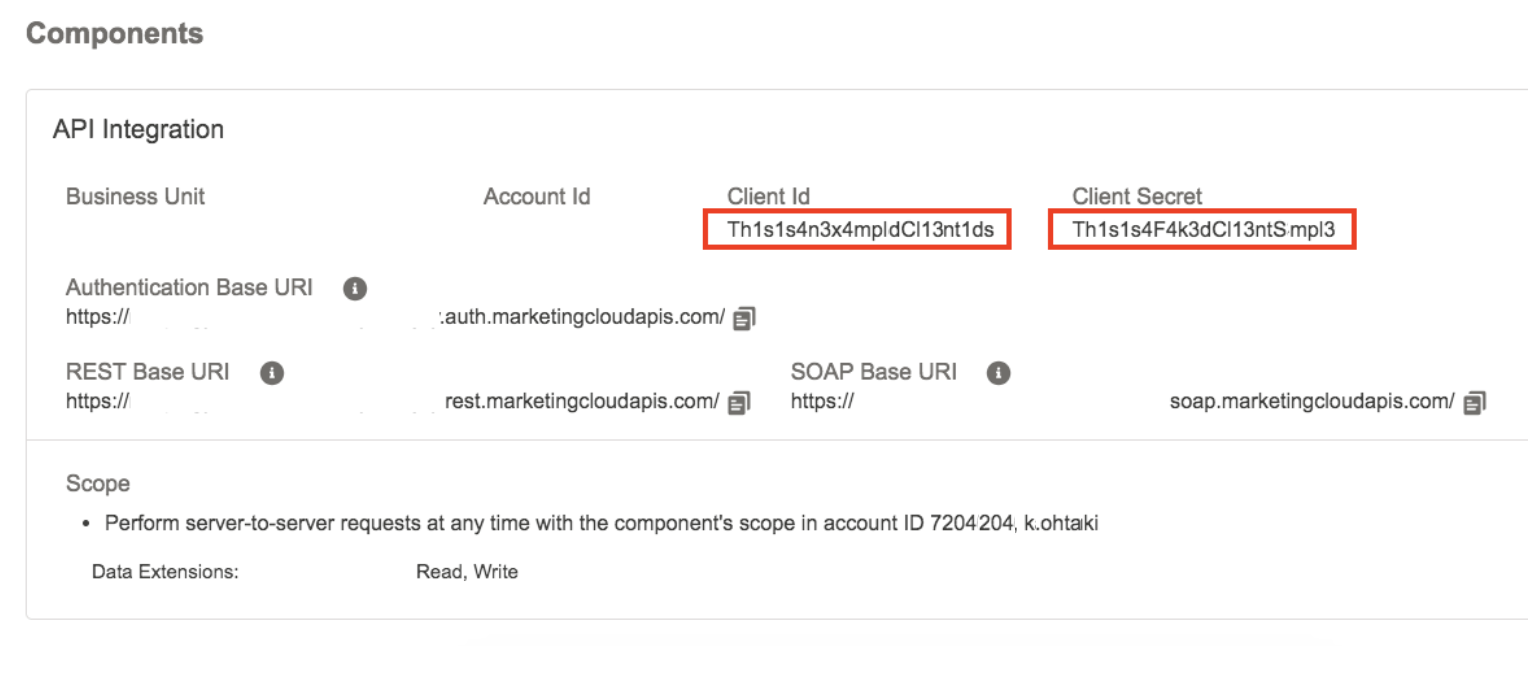Screen dimensions: 1538x676
Task: Click the Client Id label
Action: point(768,197)
